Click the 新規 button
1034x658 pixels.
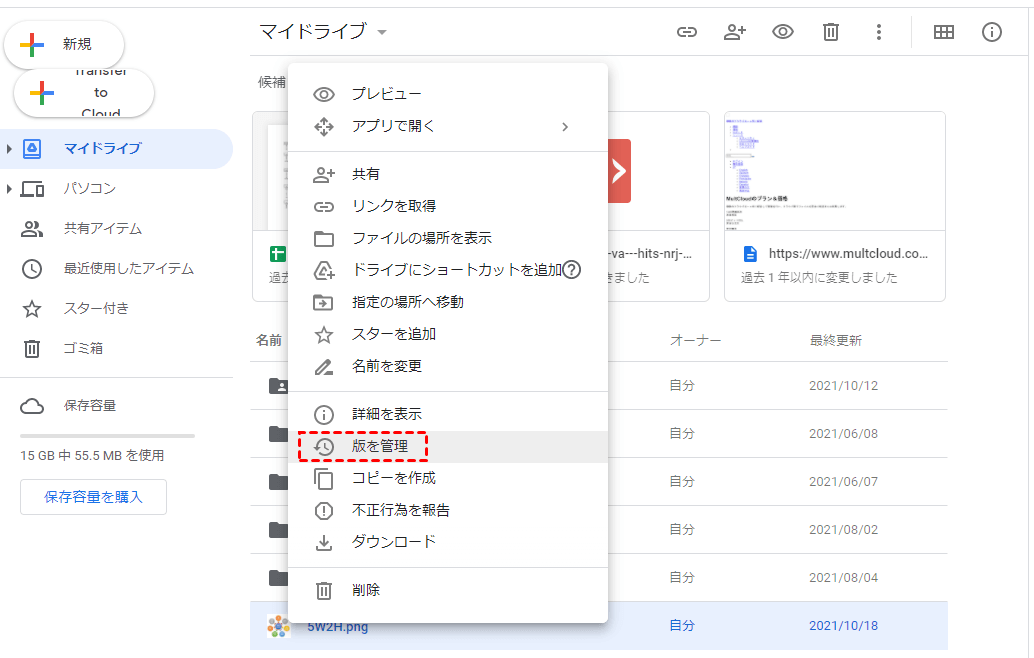click(64, 44)
